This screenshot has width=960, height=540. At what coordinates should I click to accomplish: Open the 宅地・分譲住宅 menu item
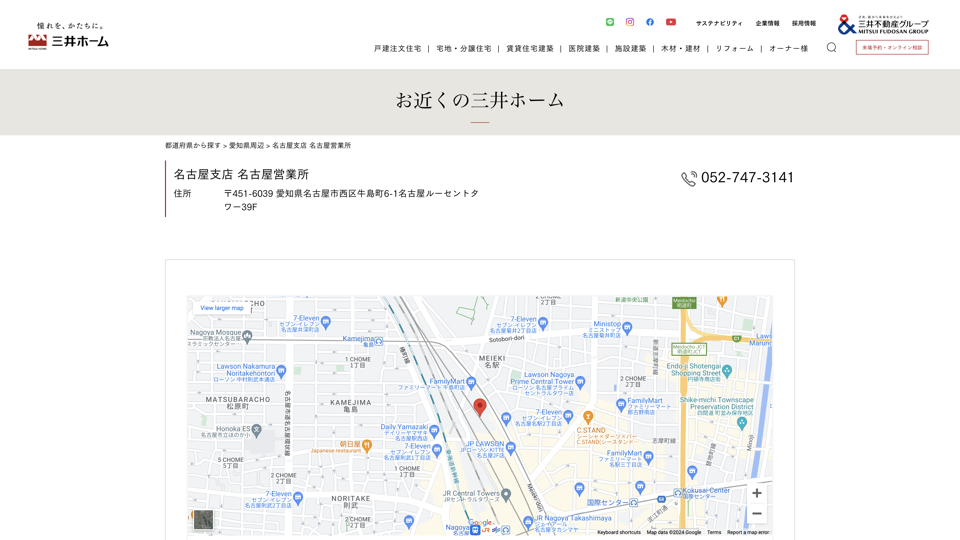tap(463, 48)
